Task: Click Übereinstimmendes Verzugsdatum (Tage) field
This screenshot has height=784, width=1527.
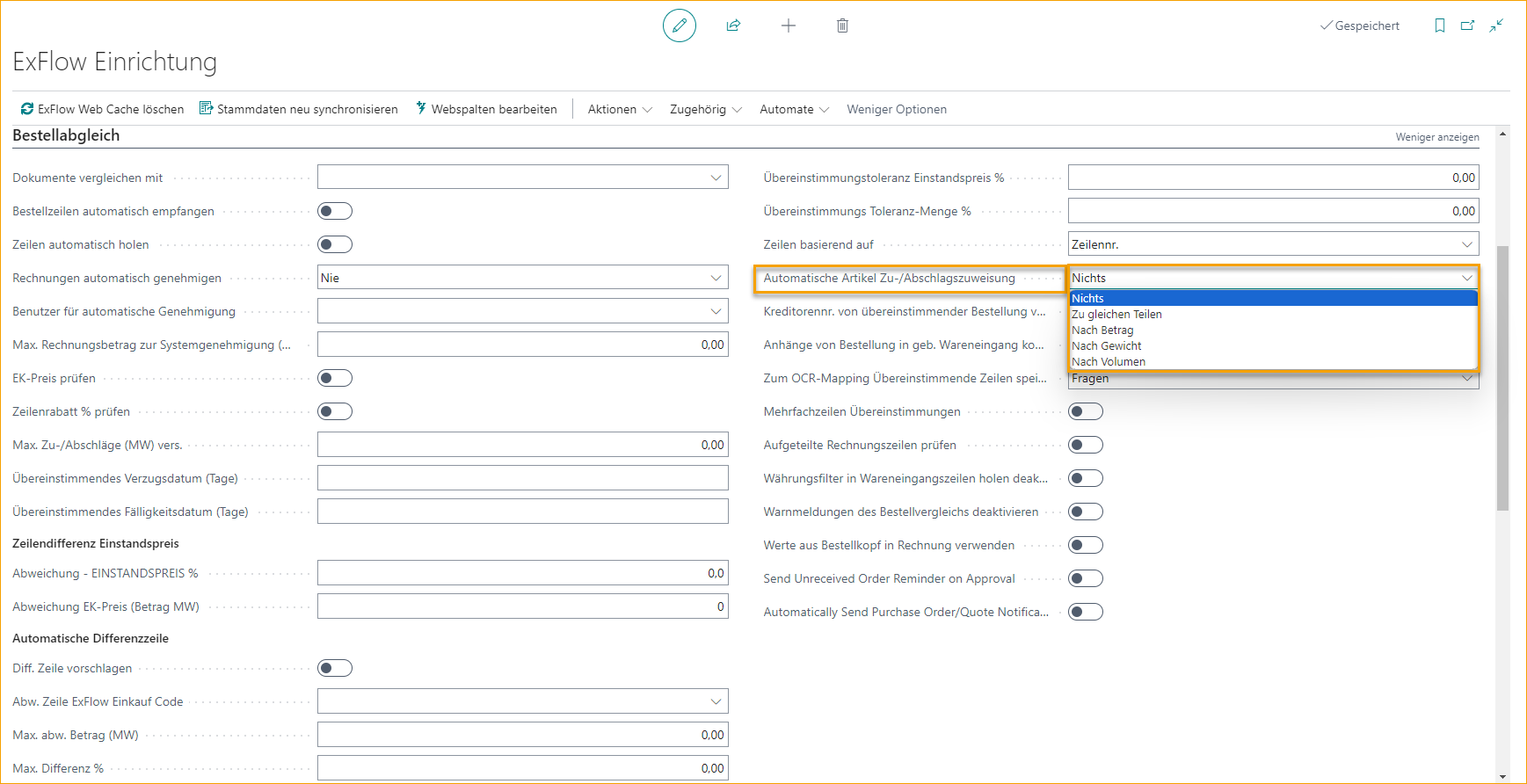Action: [x=522, y=478]
